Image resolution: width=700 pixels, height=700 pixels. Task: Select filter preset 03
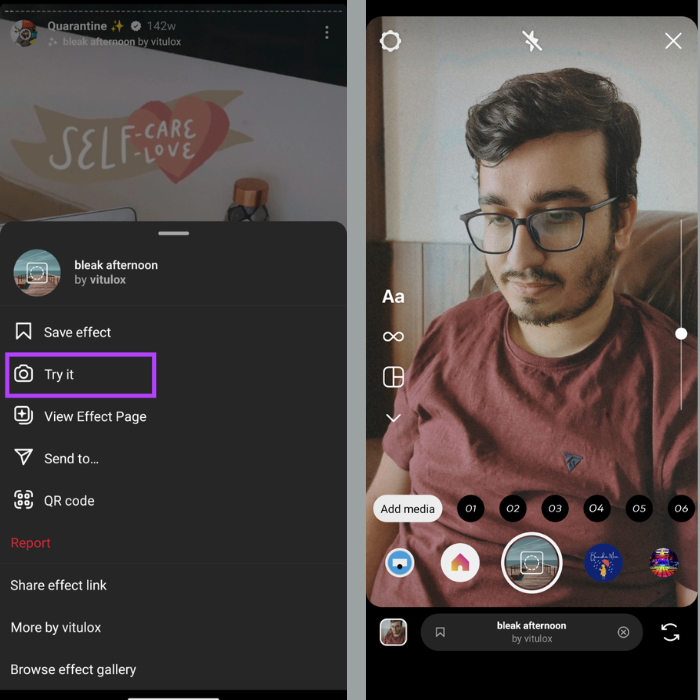[x=554, y=508]
